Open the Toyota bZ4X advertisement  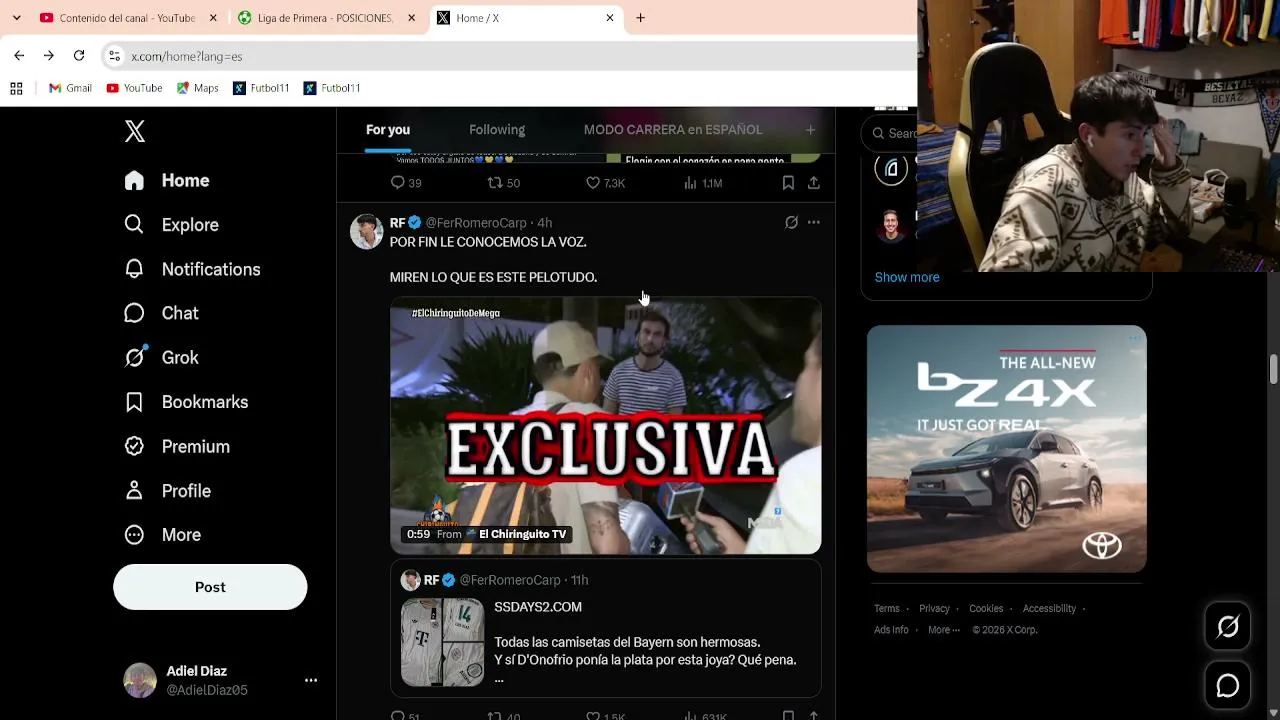1007,449
